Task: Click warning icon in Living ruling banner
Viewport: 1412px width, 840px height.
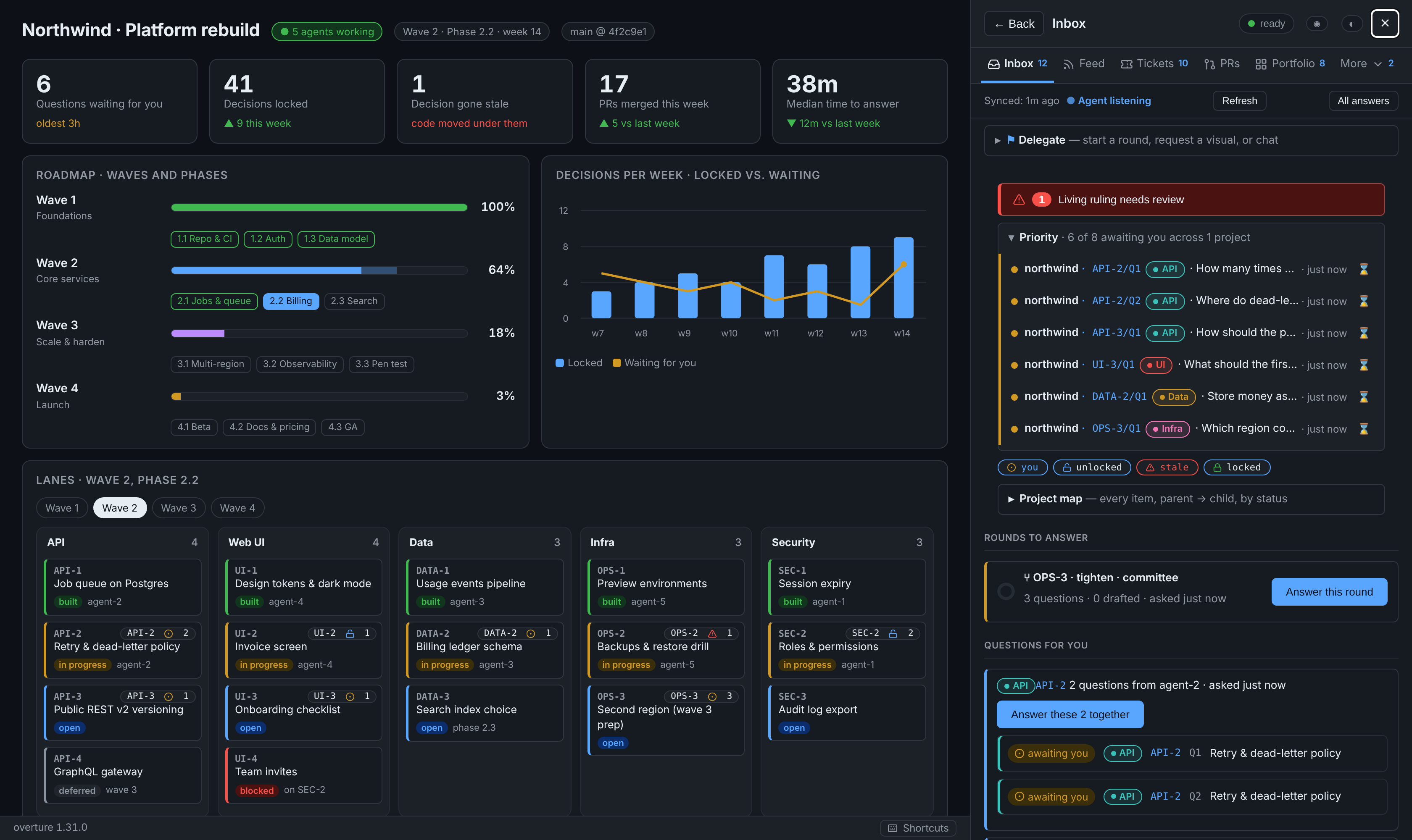Action: coord(1018,200)
